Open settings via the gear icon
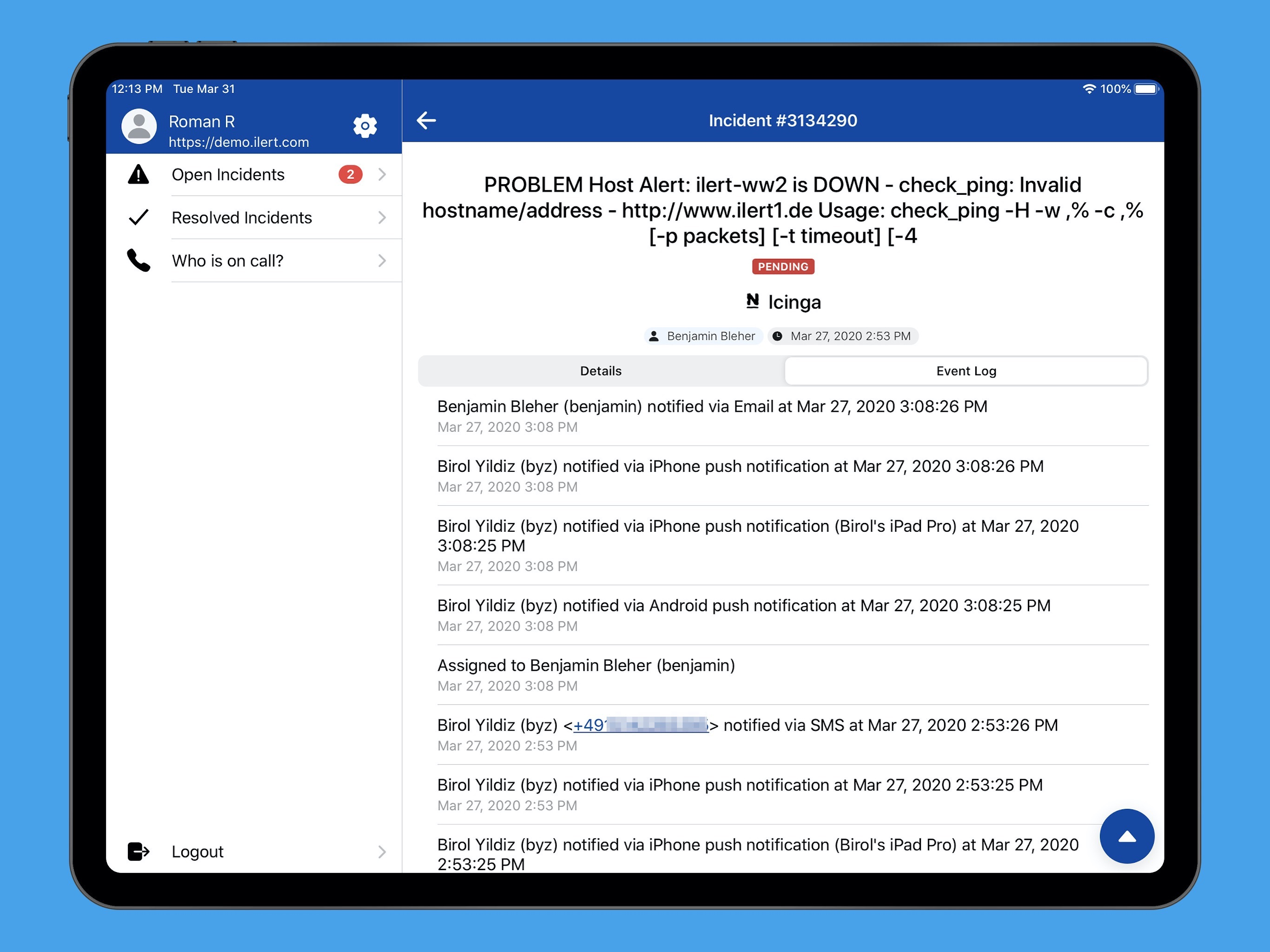This screenshot has width=1270, height=952. tap(364, 126)
